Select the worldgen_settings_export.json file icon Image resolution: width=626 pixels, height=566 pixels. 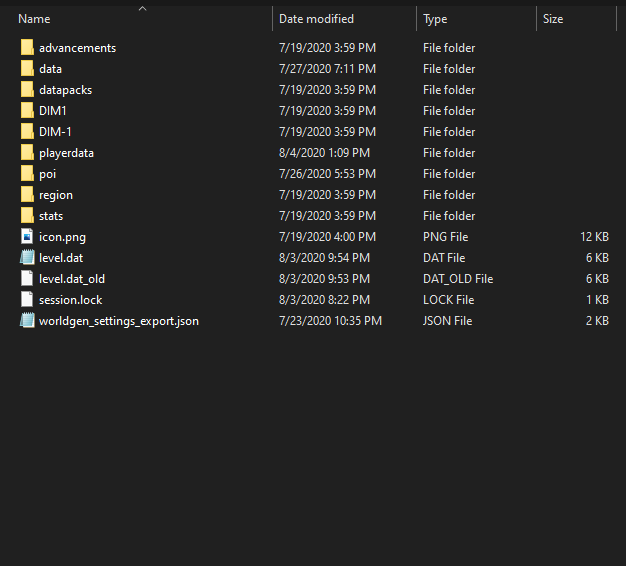point(27,321)
